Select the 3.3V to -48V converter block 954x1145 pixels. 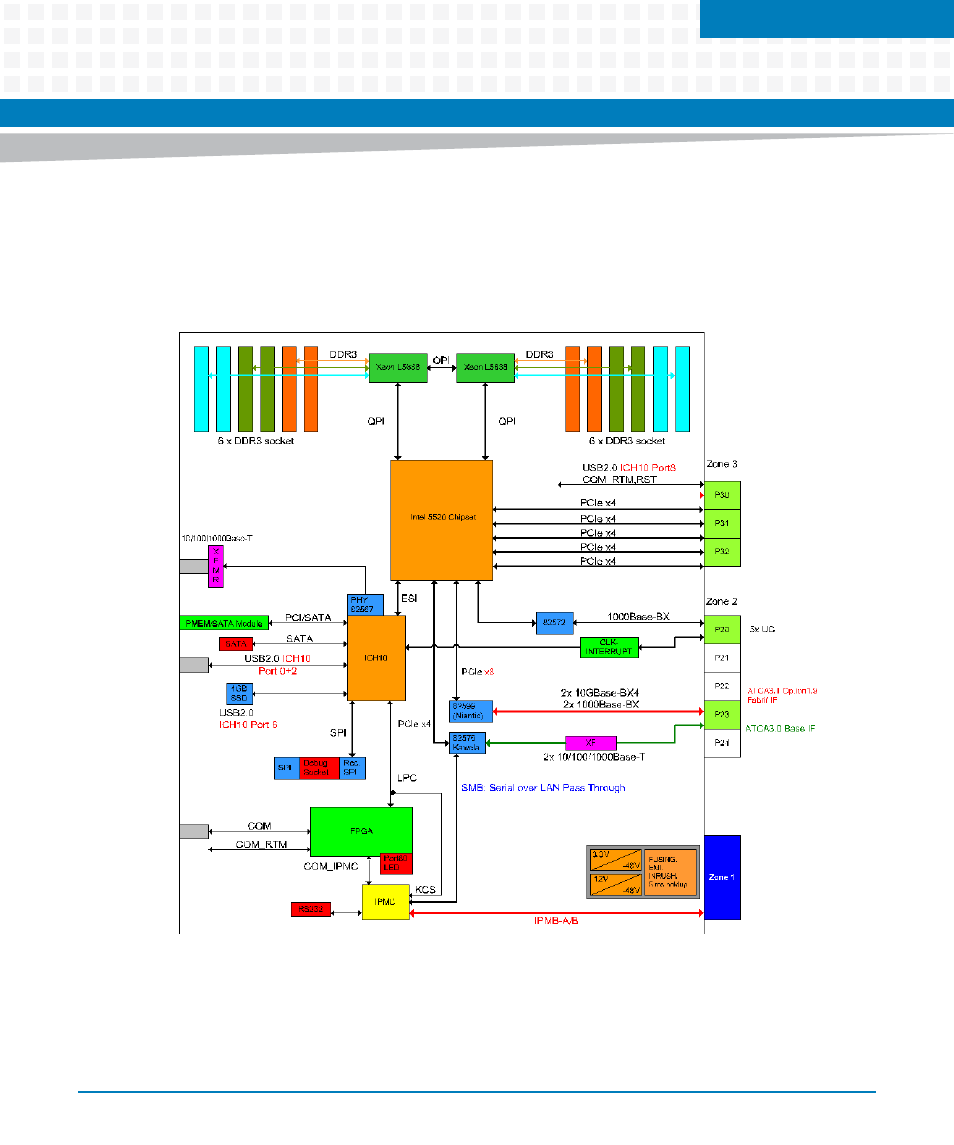click(616, 860)
